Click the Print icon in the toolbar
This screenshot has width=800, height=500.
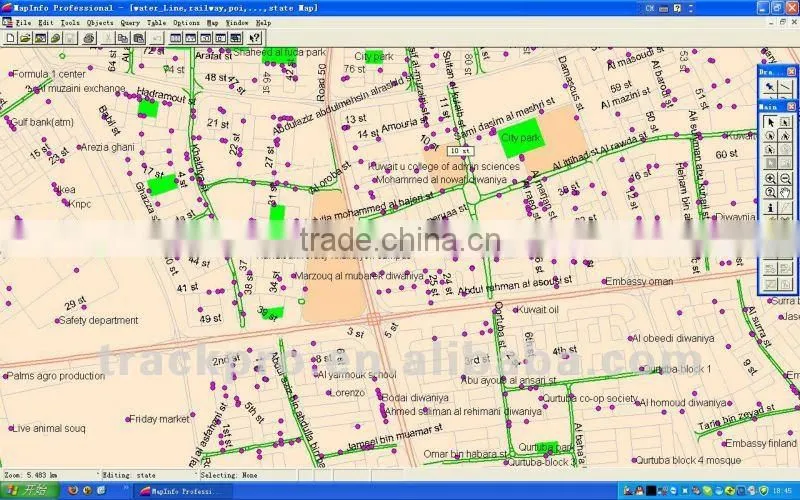click(x=89, y=38)
